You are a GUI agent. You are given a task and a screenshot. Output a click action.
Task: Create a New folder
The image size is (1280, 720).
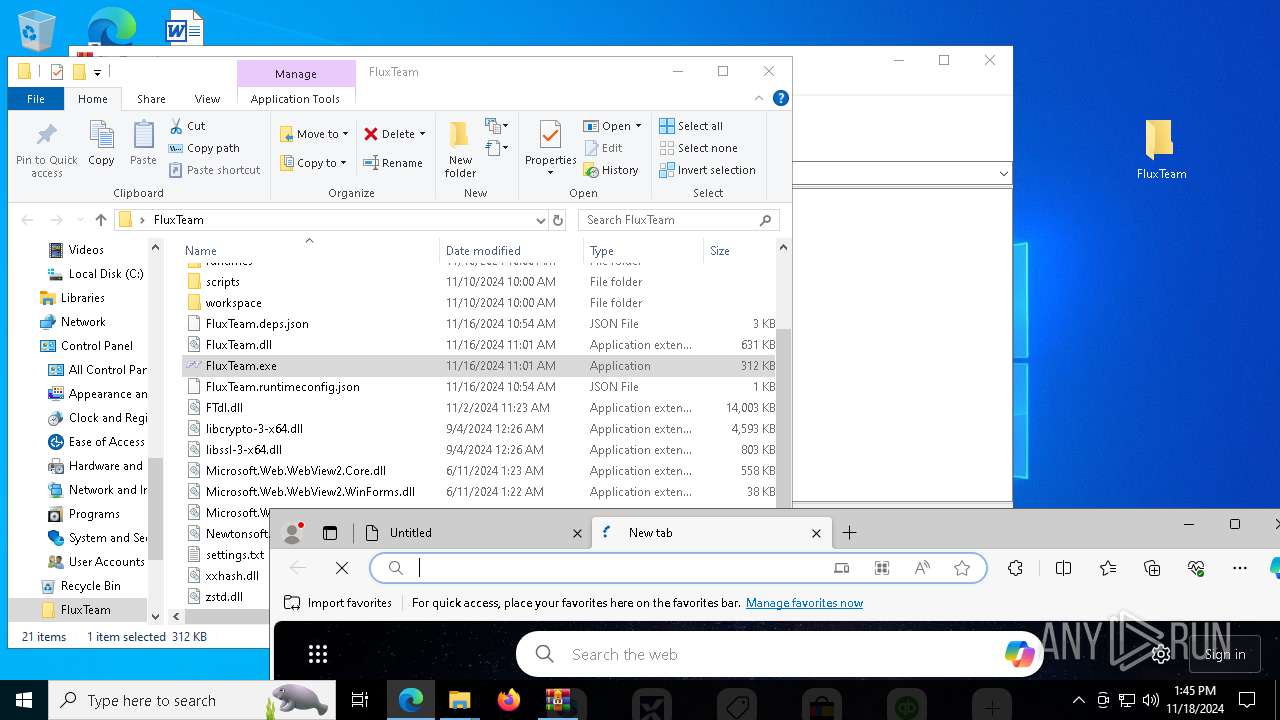(460, 150)
